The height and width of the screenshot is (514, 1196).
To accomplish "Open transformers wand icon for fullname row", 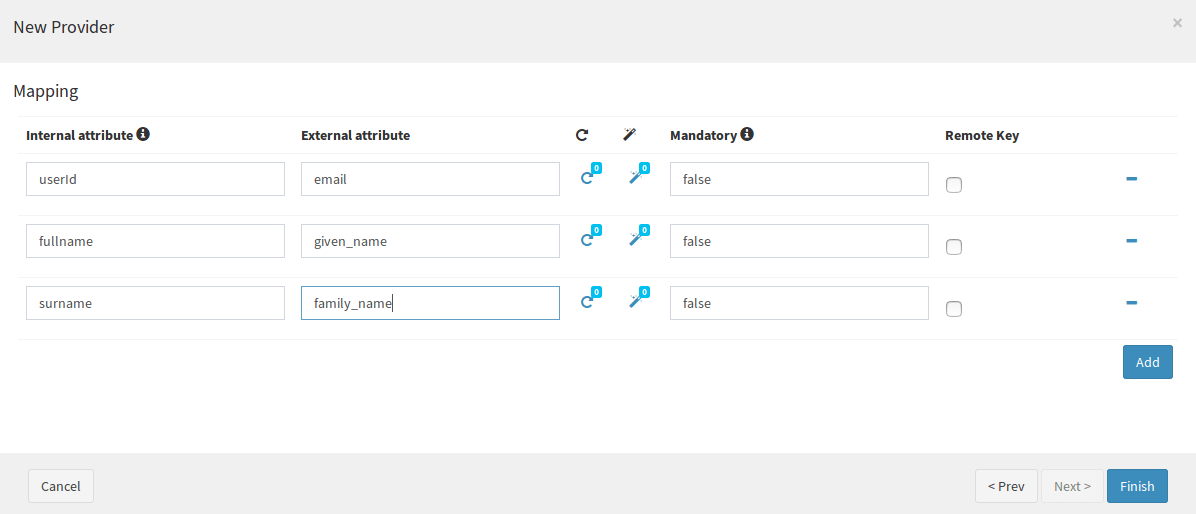I will click(x=635, y=240).
